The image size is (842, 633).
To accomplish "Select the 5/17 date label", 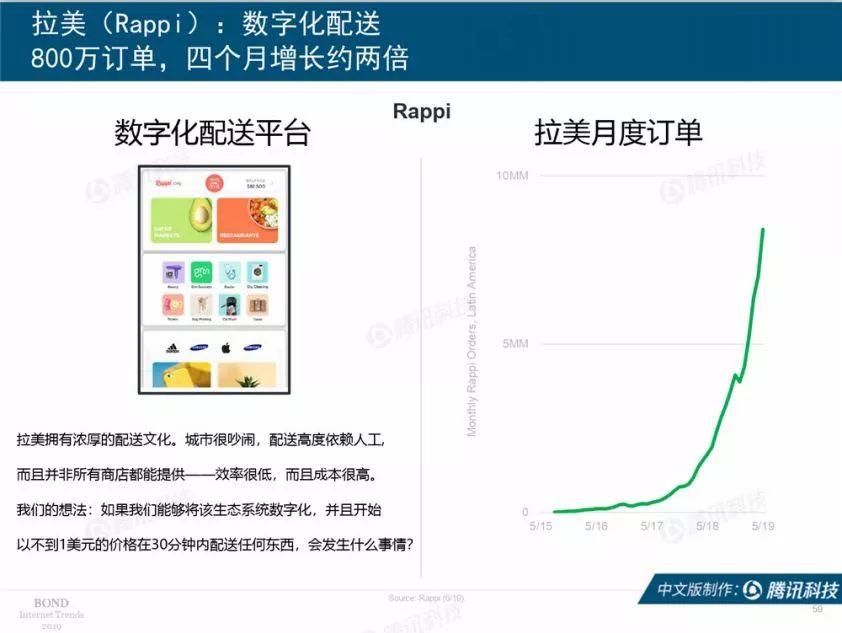I will coord(652,526).
